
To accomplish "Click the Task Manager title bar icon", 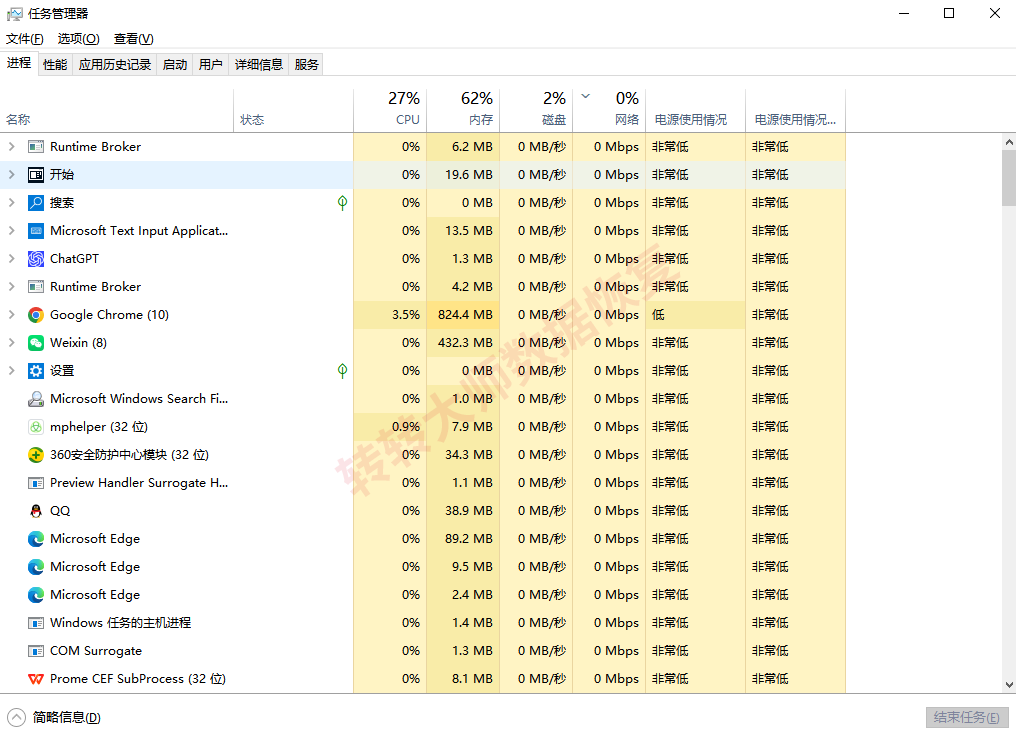I will [x=14, y=14].
